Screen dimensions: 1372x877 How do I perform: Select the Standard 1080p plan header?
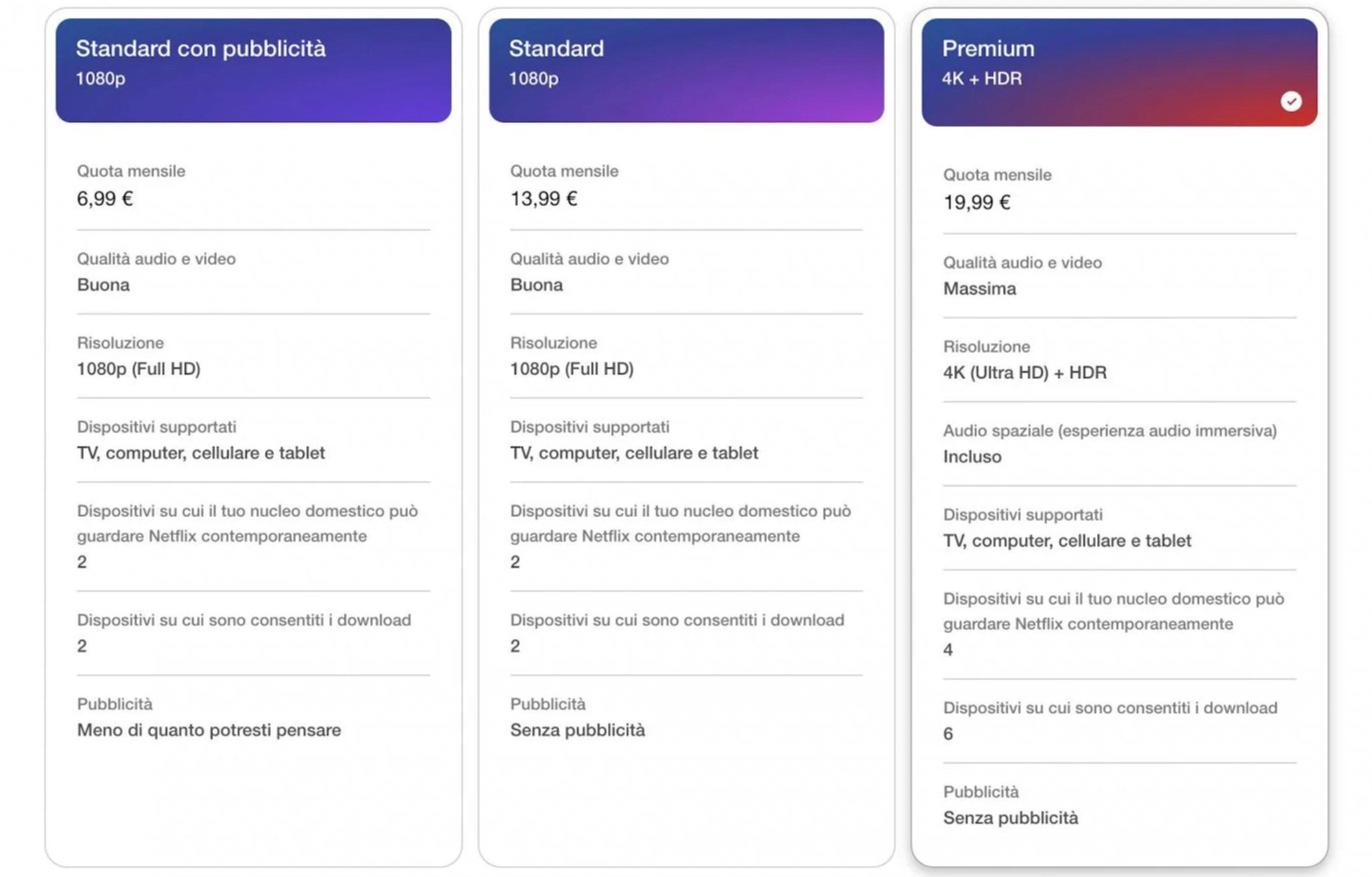click(686, 70)
